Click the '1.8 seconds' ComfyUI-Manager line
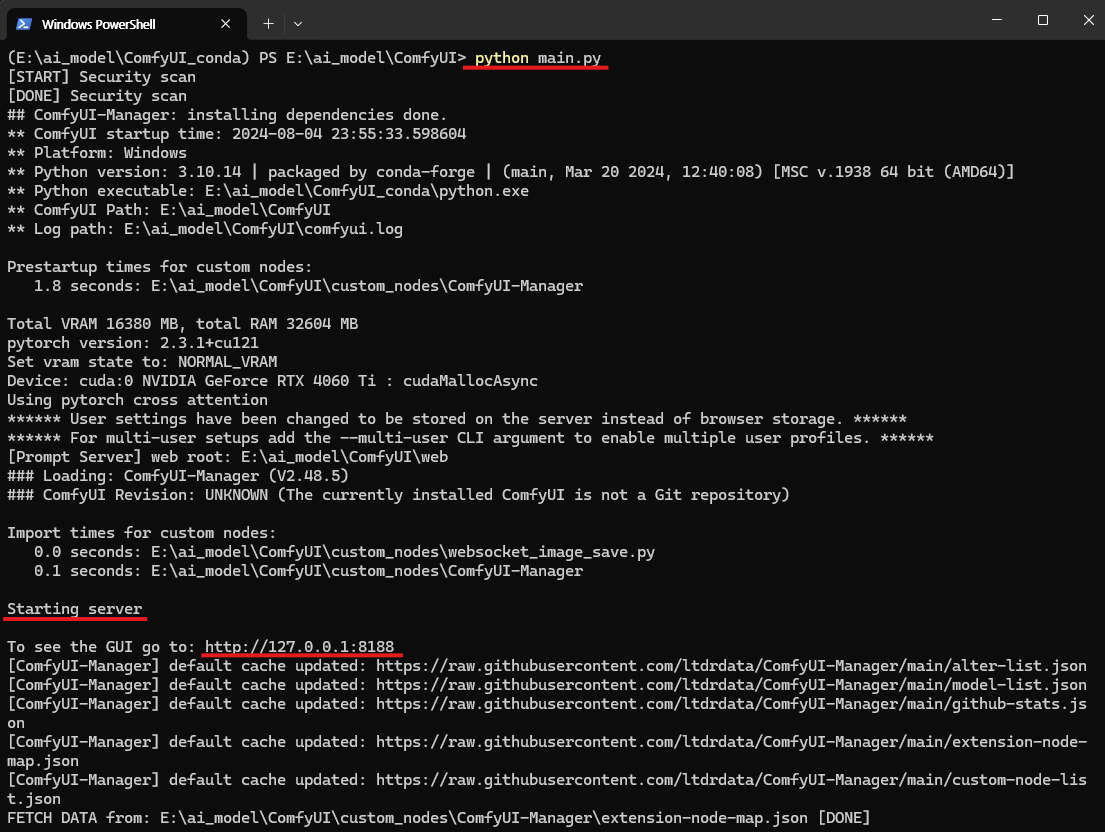The height and width of the screenshot is (832, 1105). pos(309,286)
